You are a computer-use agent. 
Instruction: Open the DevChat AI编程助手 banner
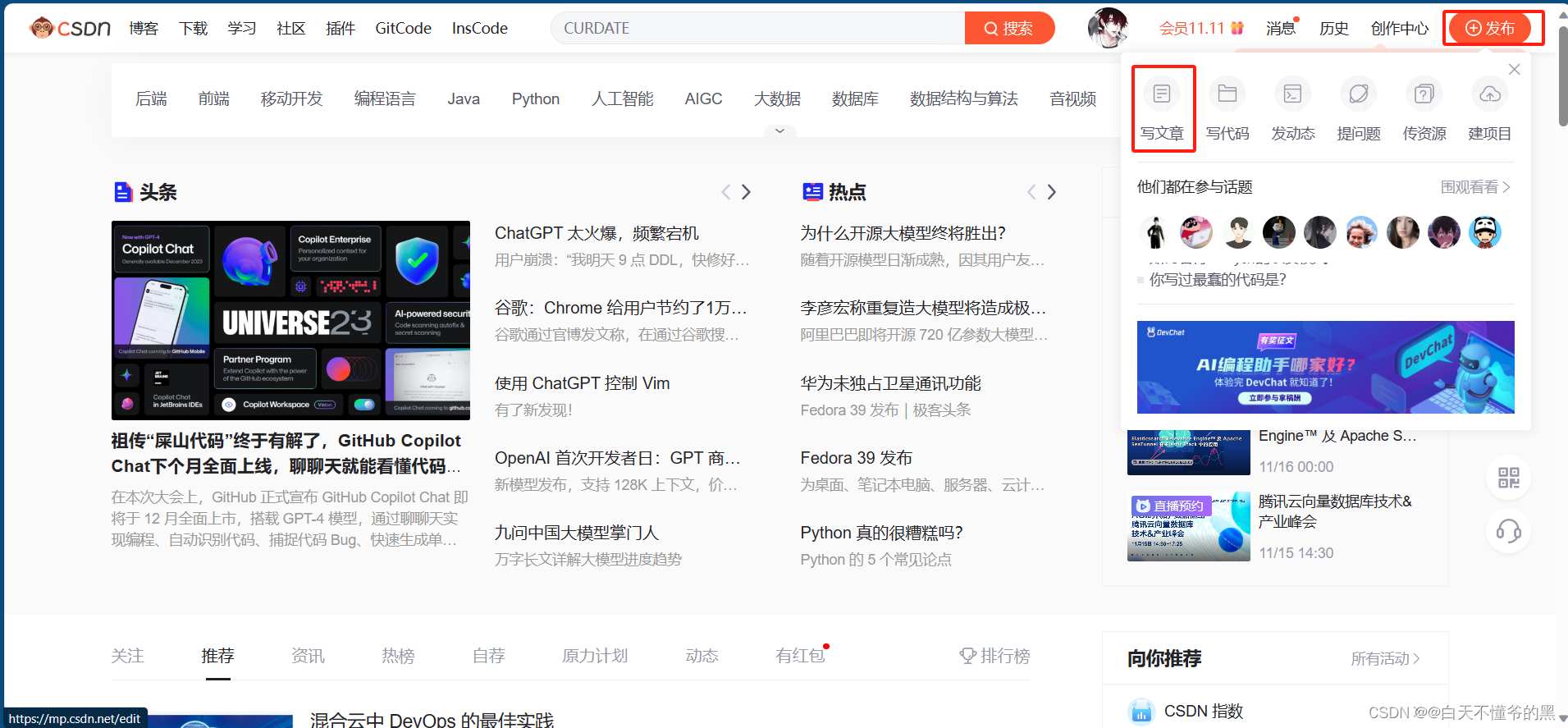tap(1326, 367)
